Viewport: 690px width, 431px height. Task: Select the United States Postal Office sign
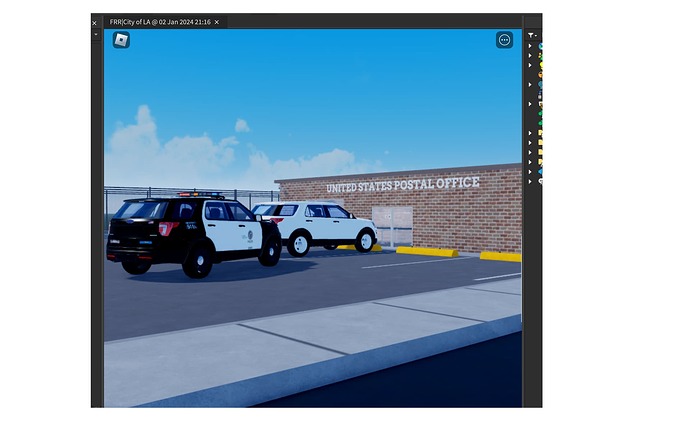pos(403,184)
